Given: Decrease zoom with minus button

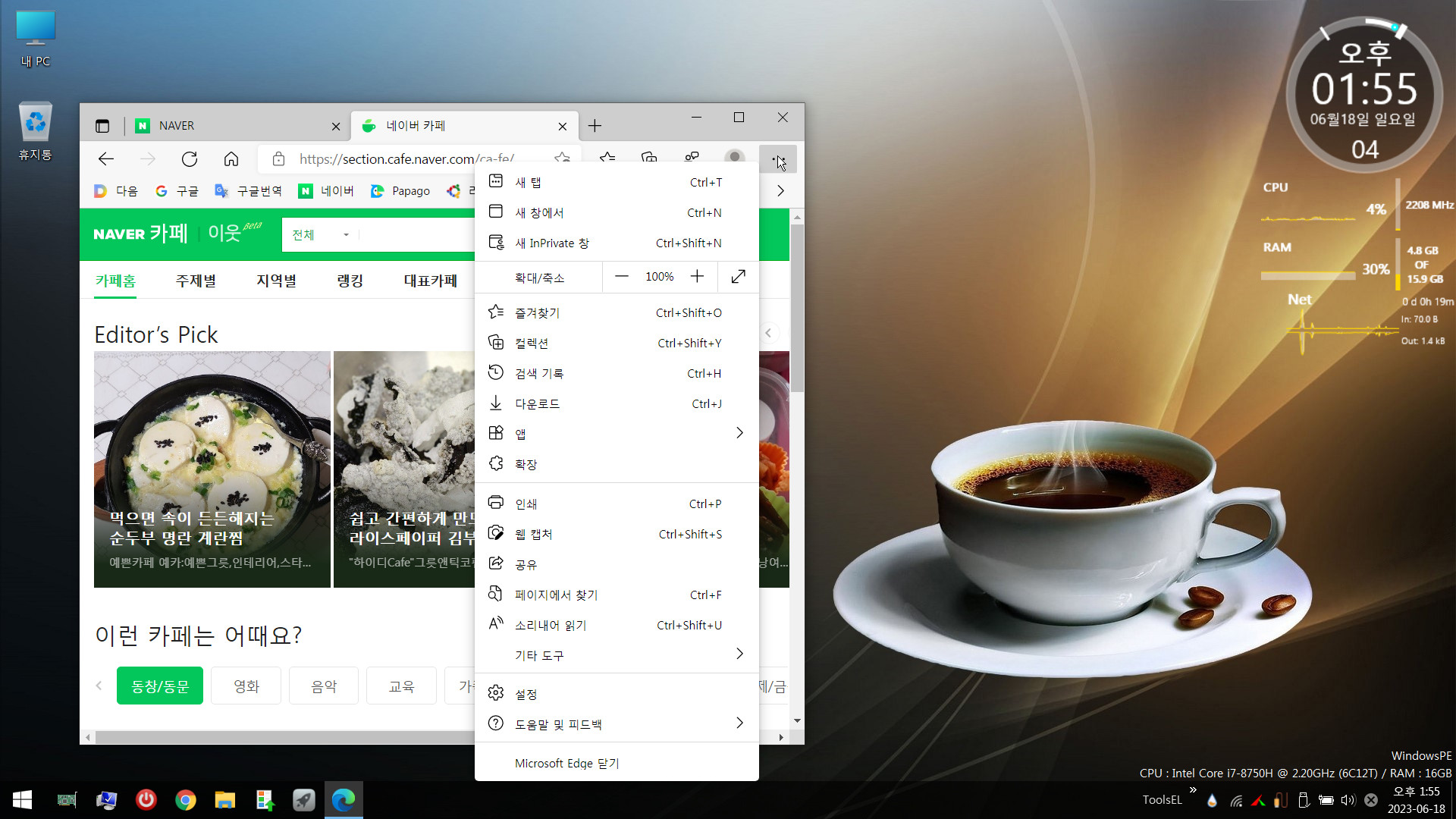Looking at the screenshot, I should click(622, 277).
